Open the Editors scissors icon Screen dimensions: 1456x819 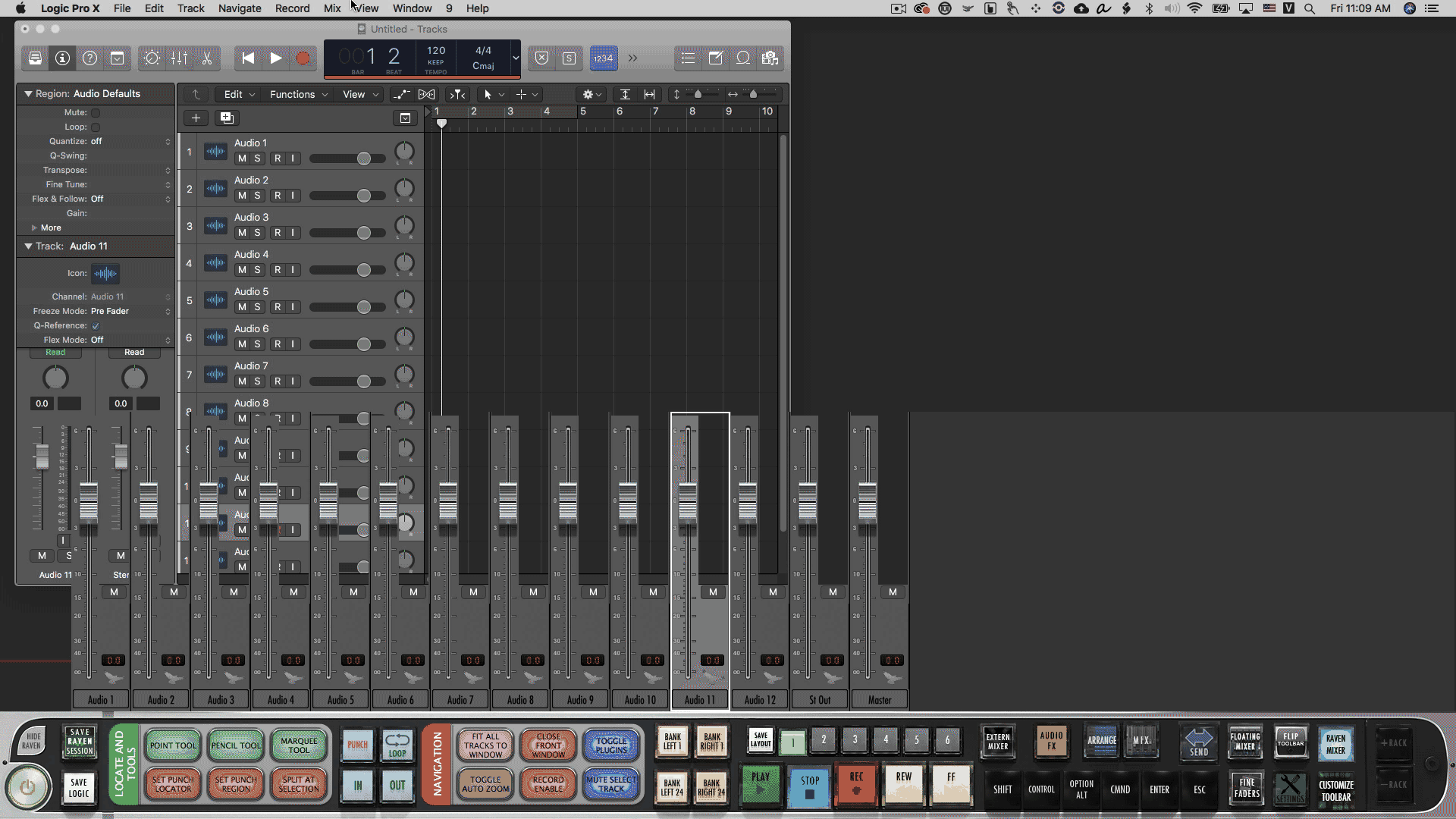click(x=207, y=58)
